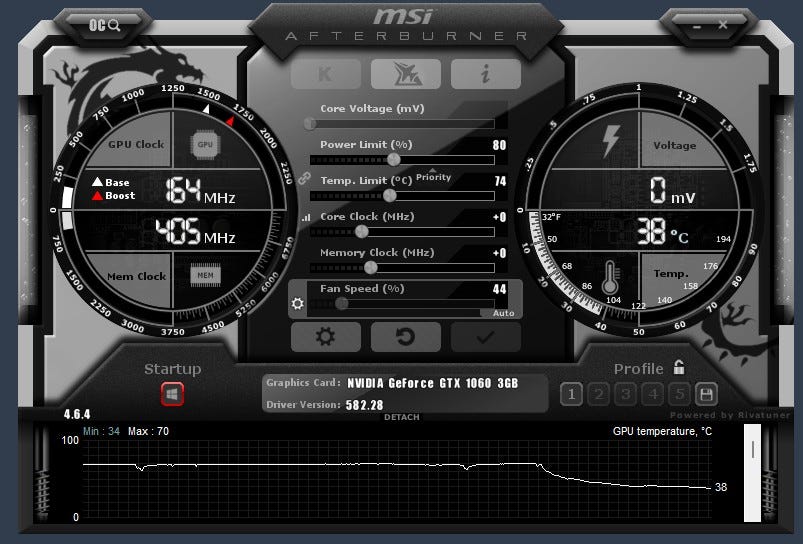
Task: Open the core clock curve editor bars icon
Action: [x=306, y=217]
